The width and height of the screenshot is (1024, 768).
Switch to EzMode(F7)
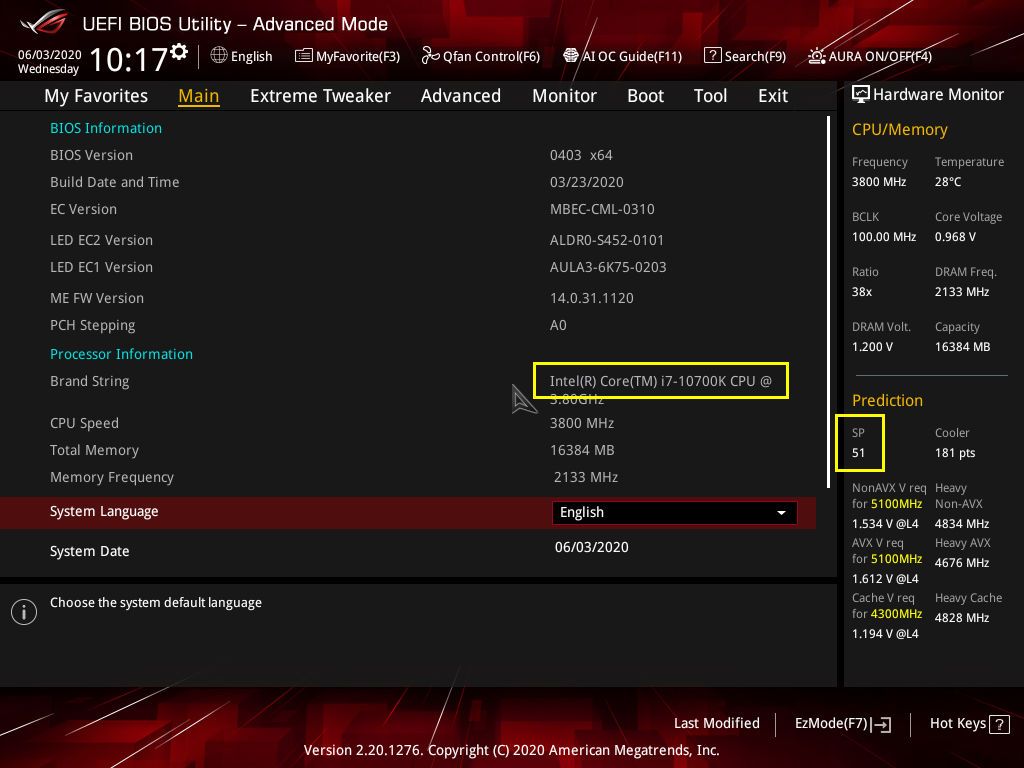pos(842,724)
